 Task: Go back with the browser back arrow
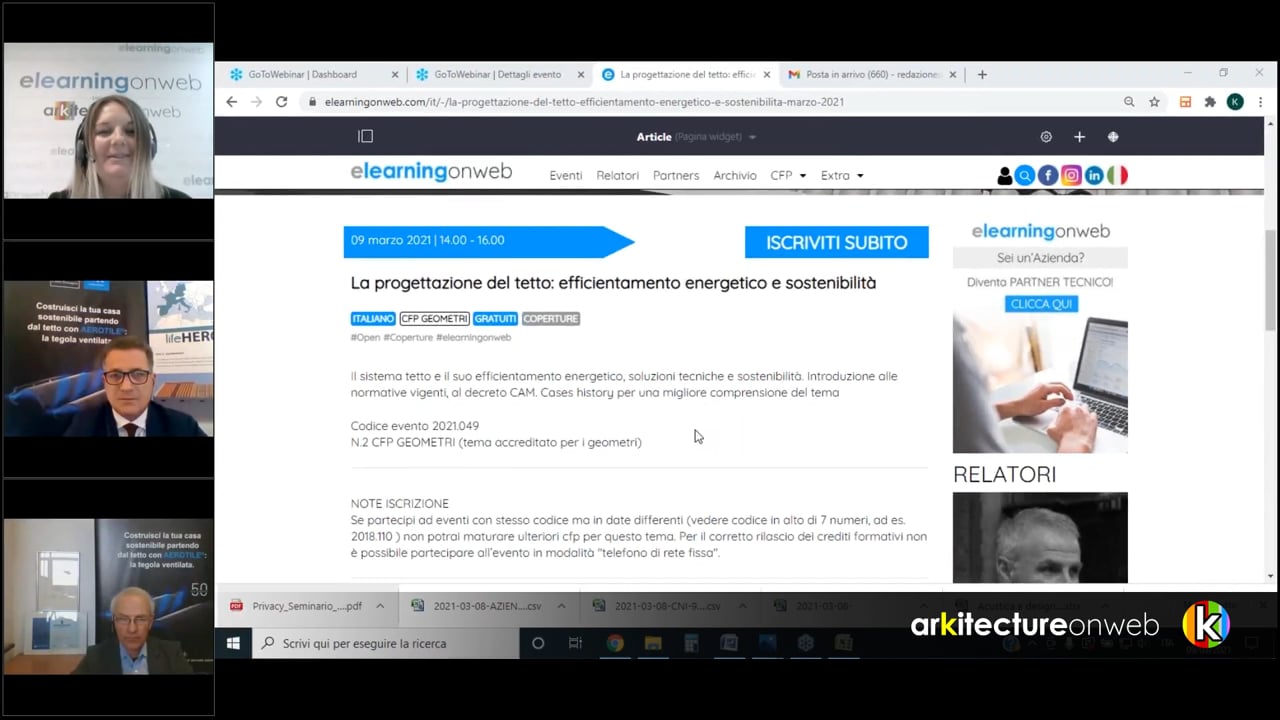[x=232, y=102]
